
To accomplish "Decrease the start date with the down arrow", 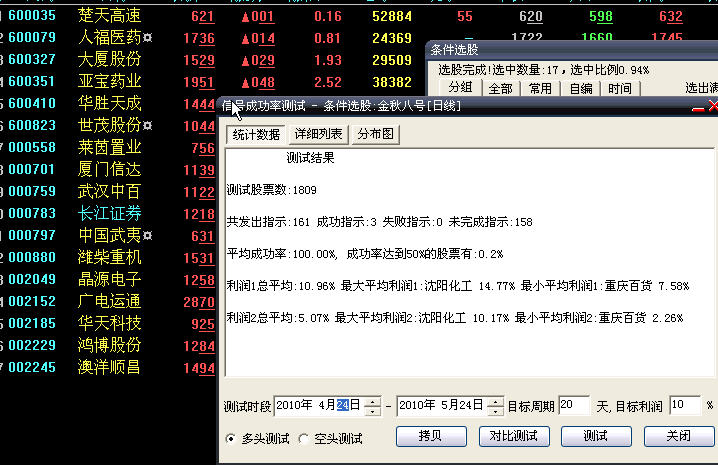I will coord(372,411).
